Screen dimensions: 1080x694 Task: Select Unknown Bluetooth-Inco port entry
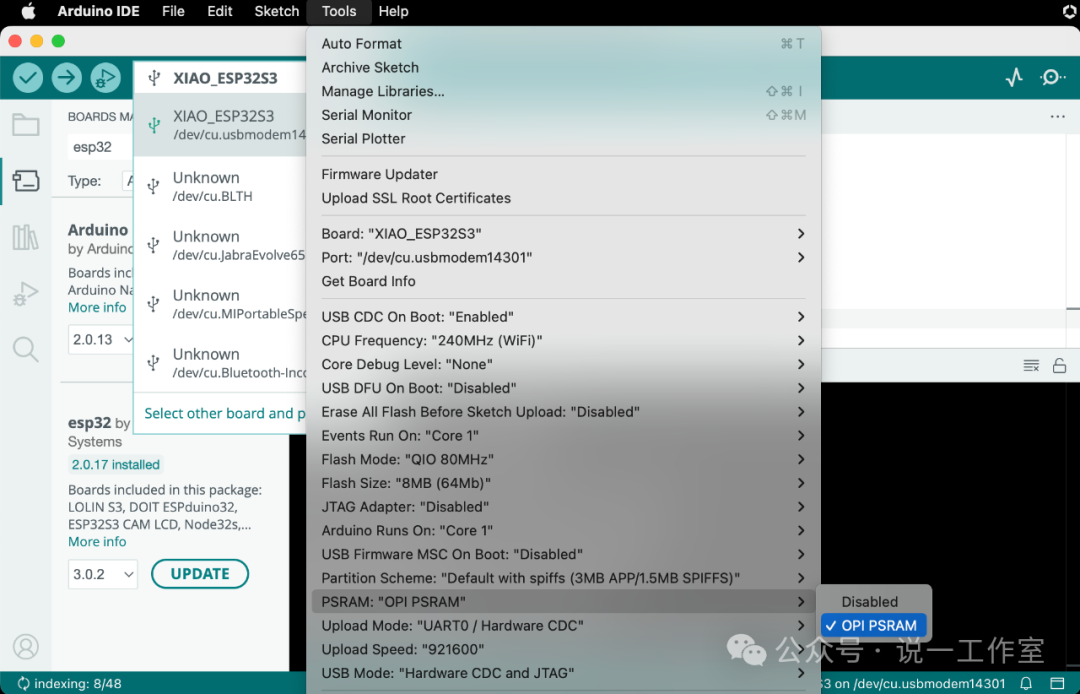(x=220, y=363)
